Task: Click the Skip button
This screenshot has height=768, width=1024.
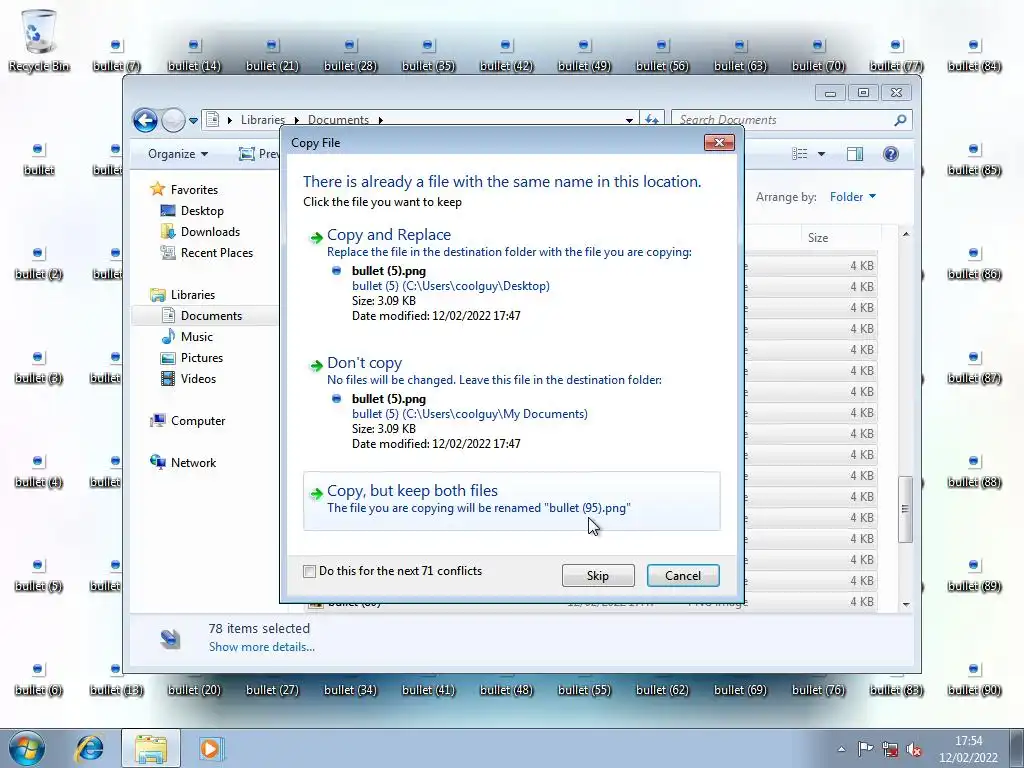Action: (598, 575)
